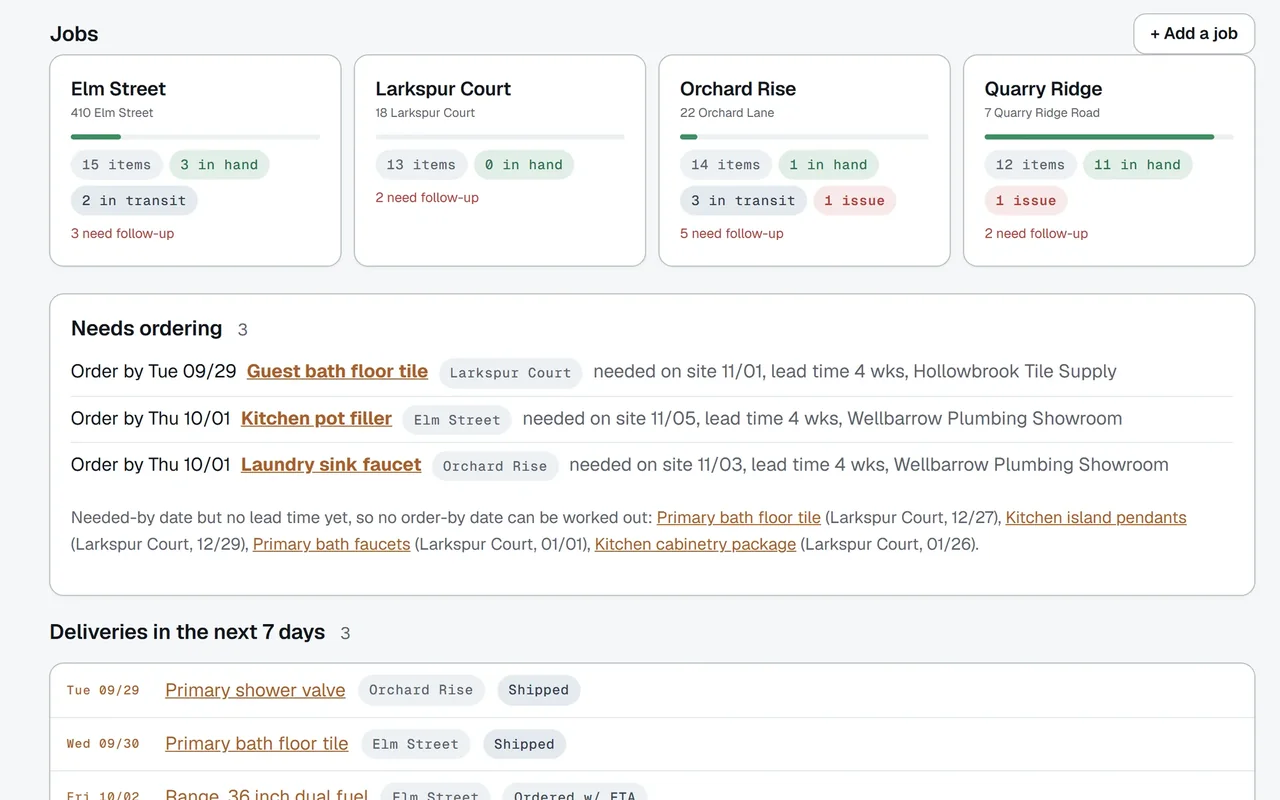Open the Orchard Rise job card title
This screenshot has height=800, width=1280.
(x=738, y=89)
